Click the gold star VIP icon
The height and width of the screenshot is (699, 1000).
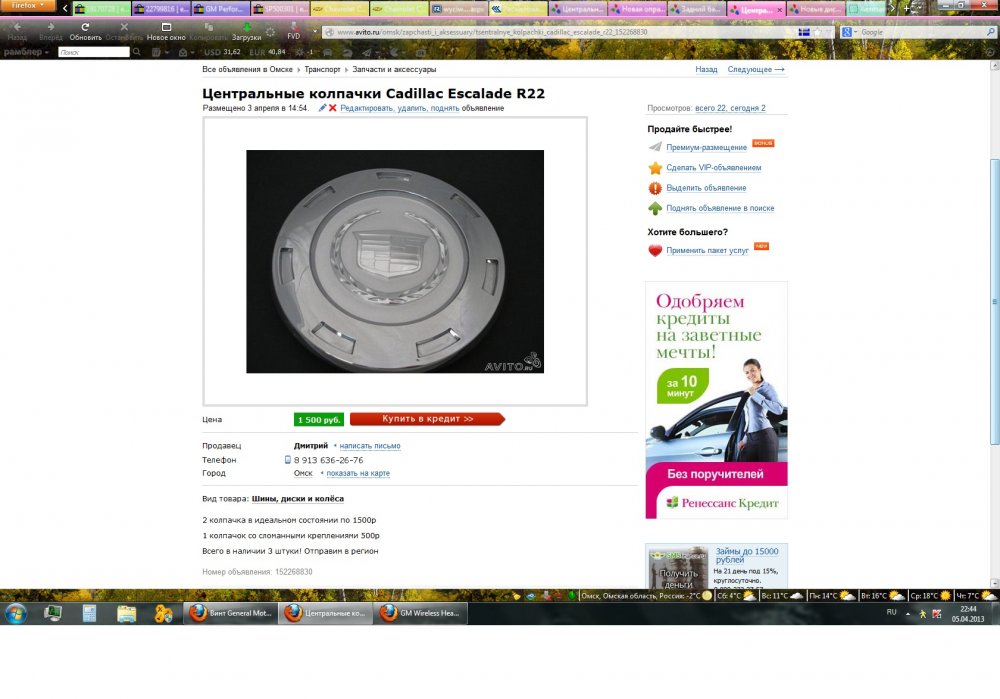coord(655,168)
